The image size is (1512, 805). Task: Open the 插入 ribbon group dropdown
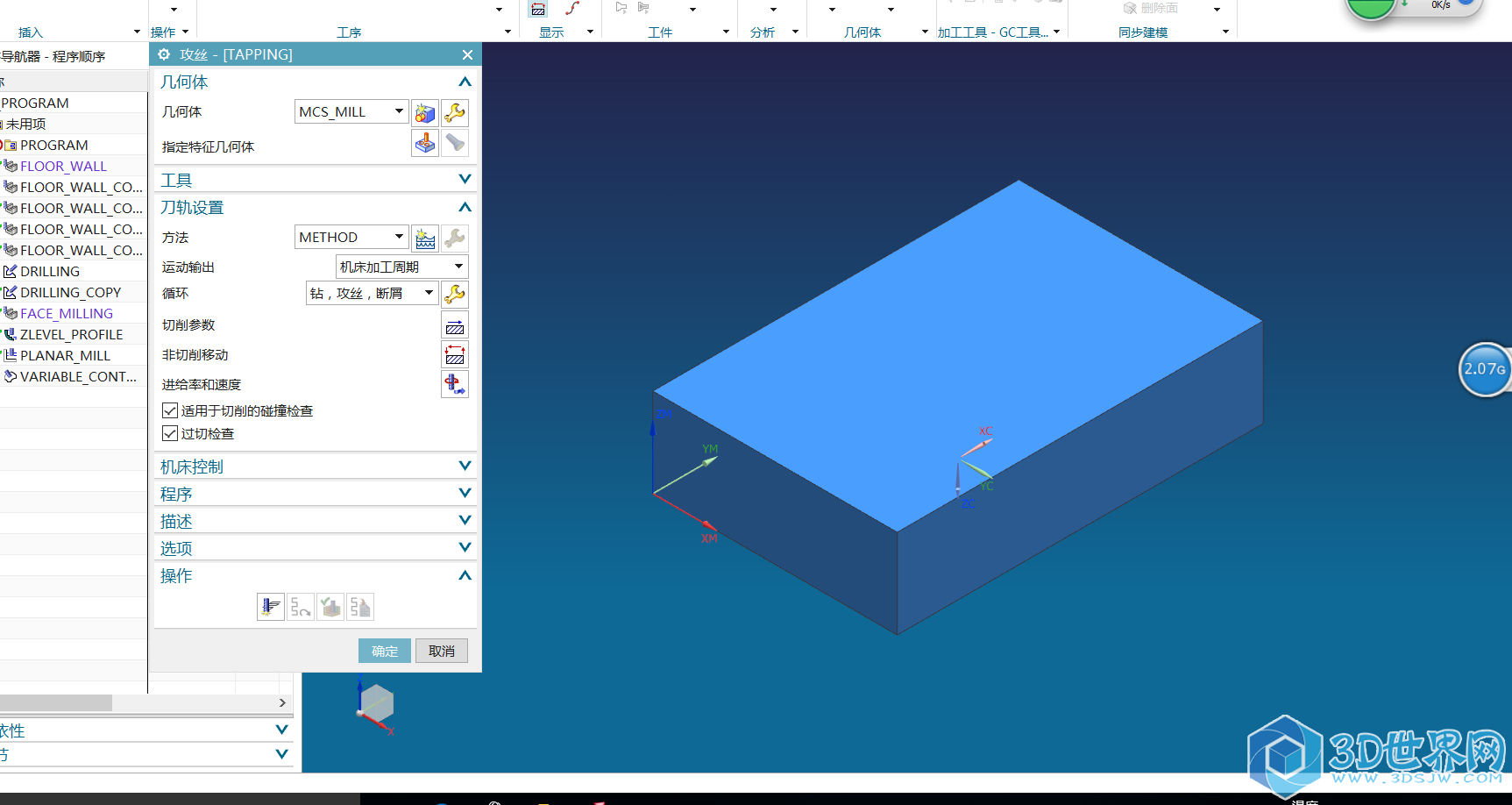click(137, 32)
